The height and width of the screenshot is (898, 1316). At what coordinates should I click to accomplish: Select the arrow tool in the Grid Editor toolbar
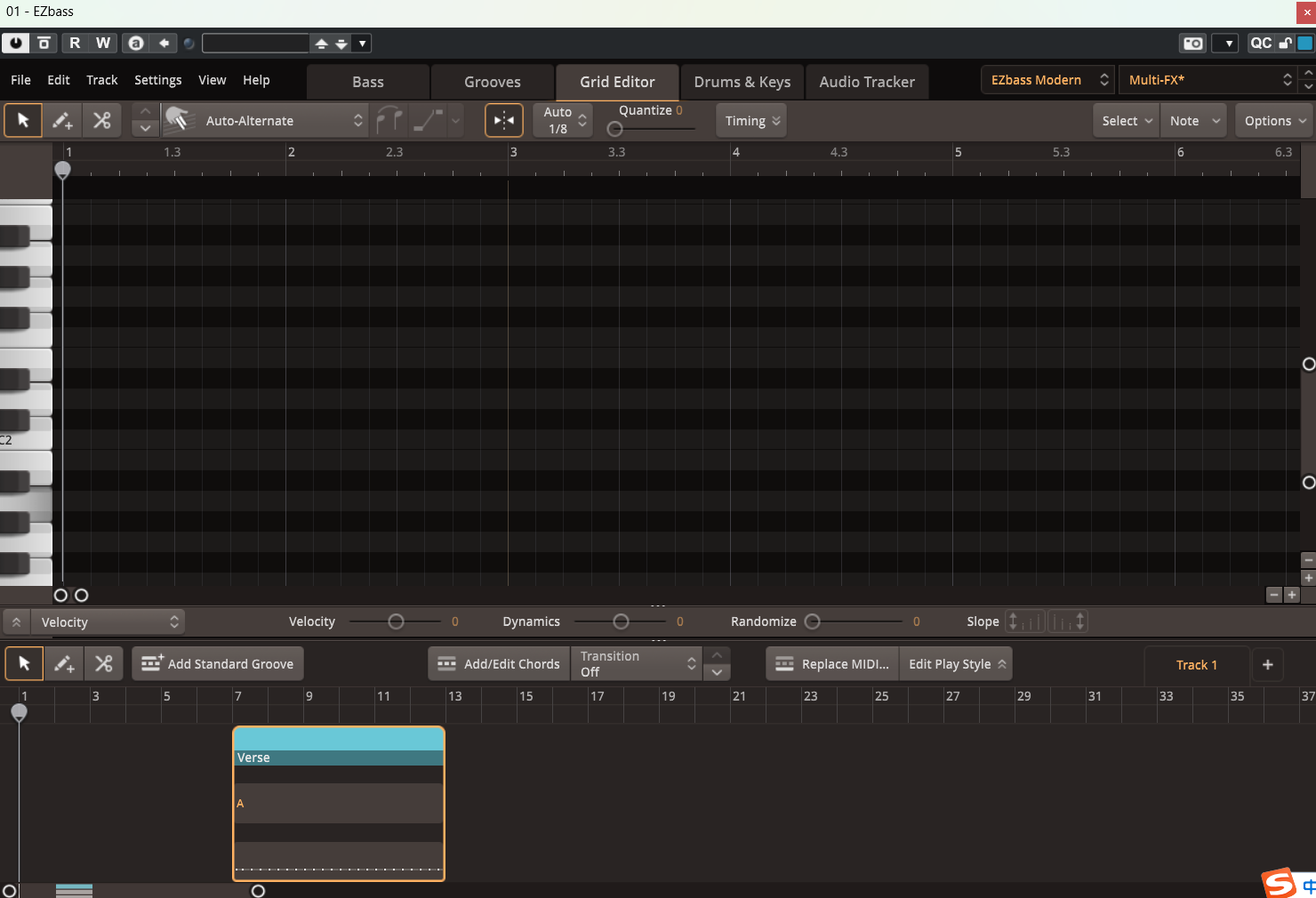[x=23, y=120]
